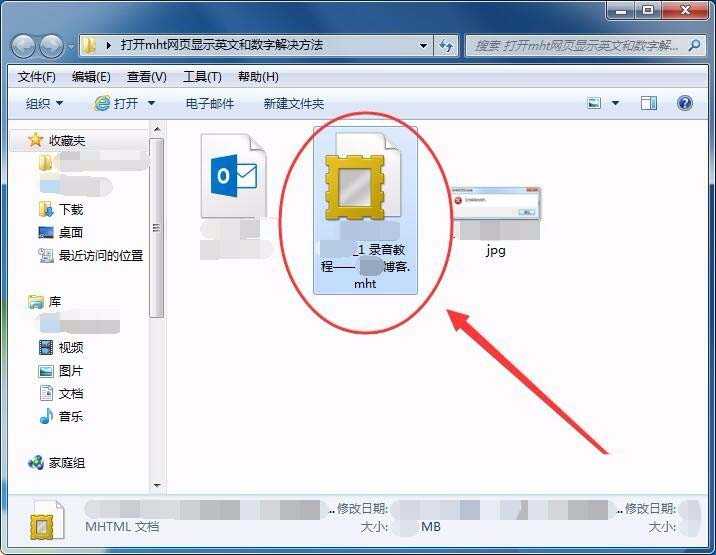
Task: Open the 下载 folder in favorites
Action: click(x=70, y=209)
